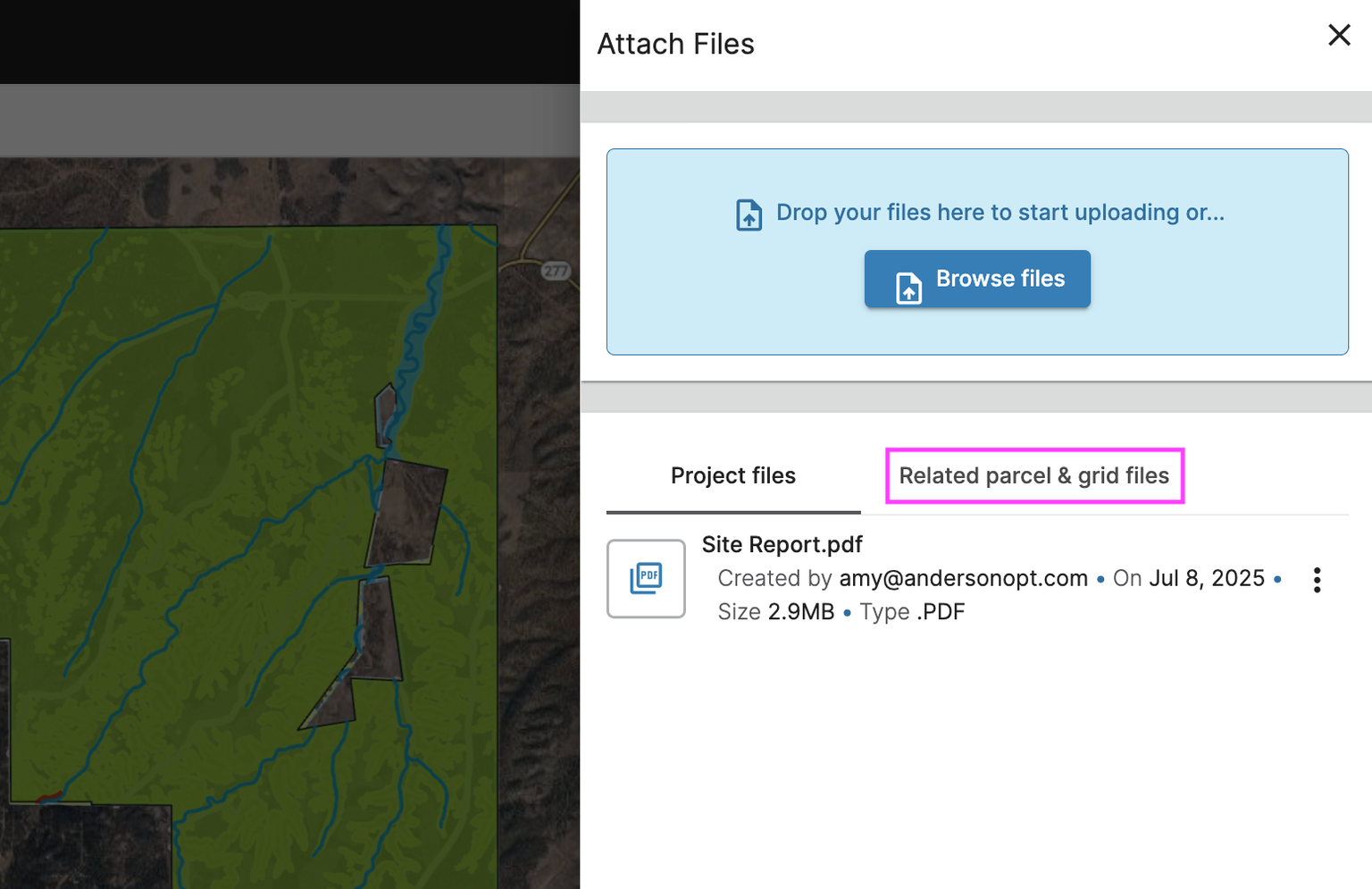This screenshot has height=889, width=1372.
Task: Click the file upload icon above the drop text
Action: click(749, 214)
